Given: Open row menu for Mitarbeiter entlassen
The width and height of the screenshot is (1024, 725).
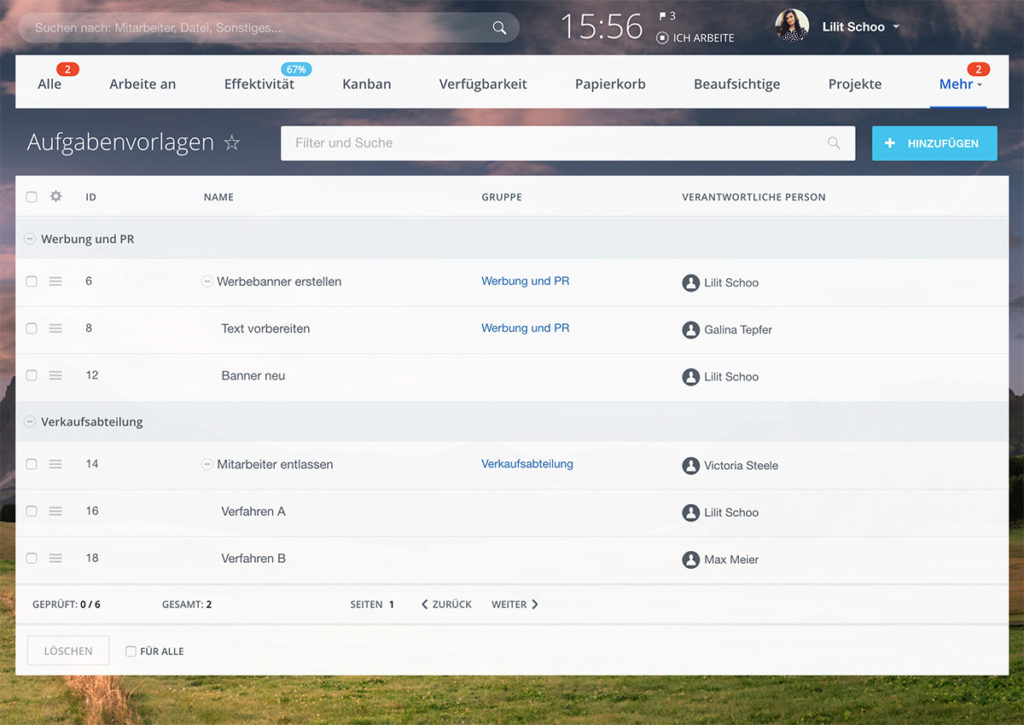Looking at the screenshot, I should pos(56,464).
